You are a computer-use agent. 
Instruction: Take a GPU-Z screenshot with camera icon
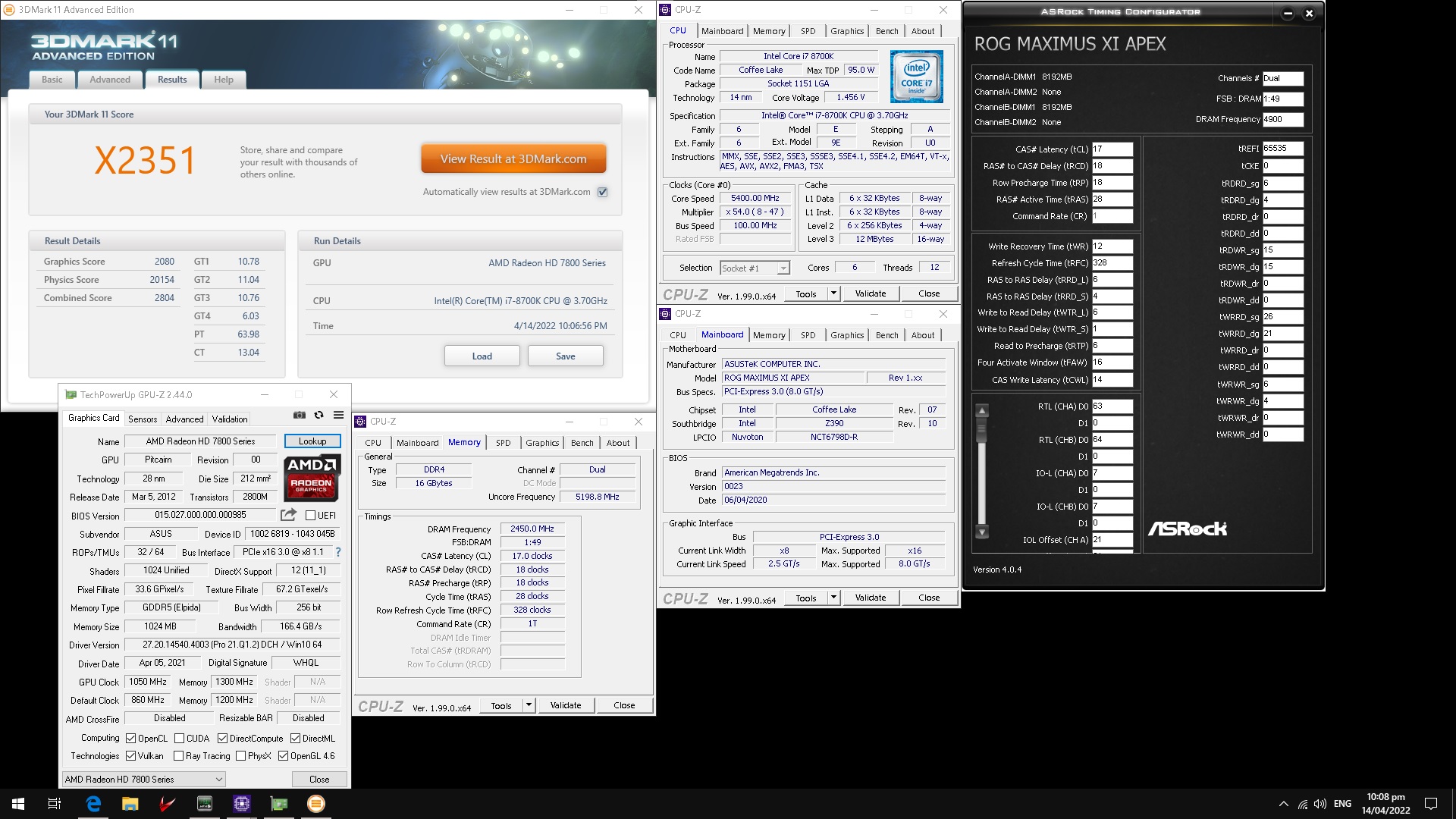300,415
